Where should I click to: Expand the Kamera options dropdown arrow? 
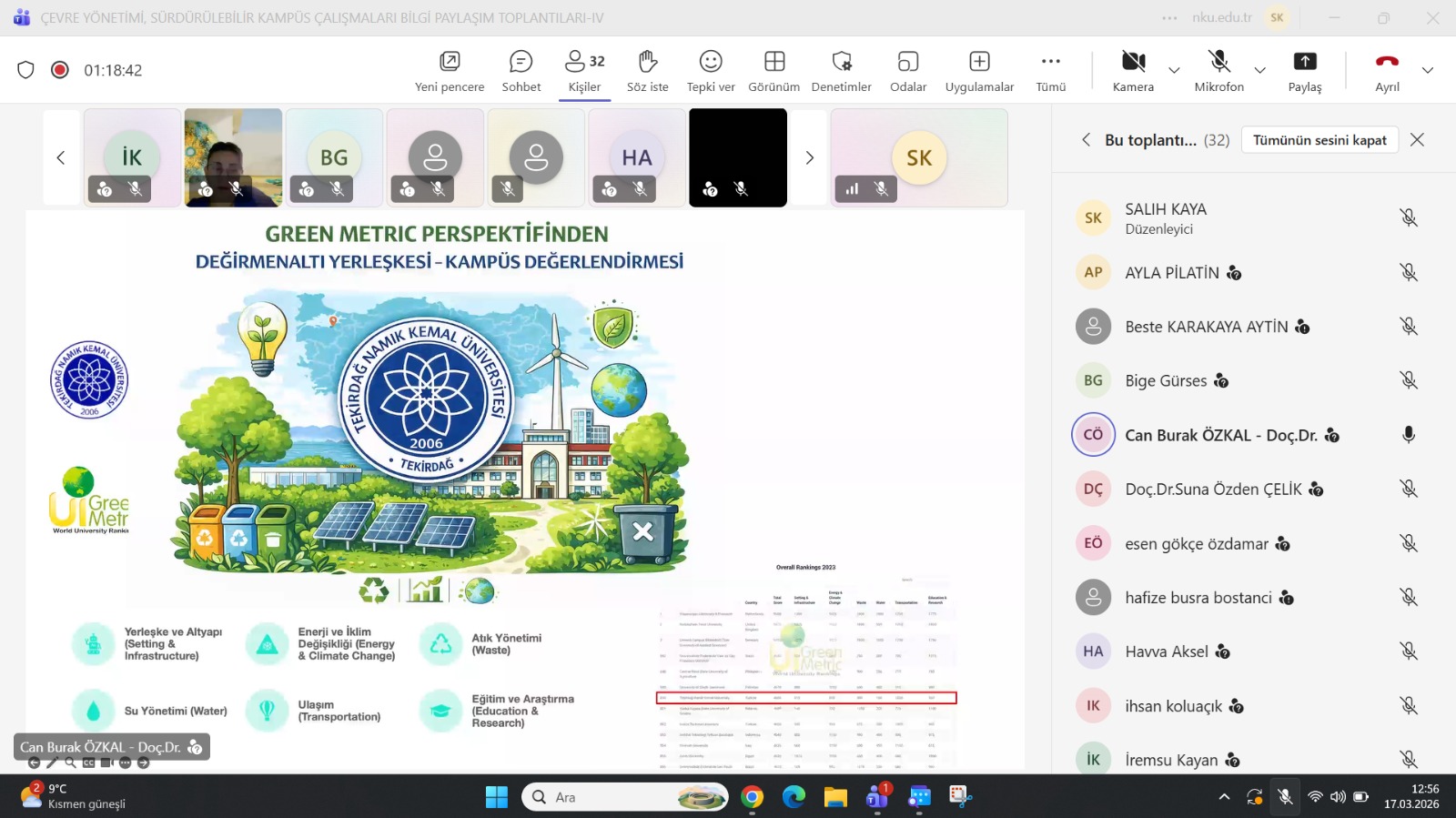click(1174, 70)
